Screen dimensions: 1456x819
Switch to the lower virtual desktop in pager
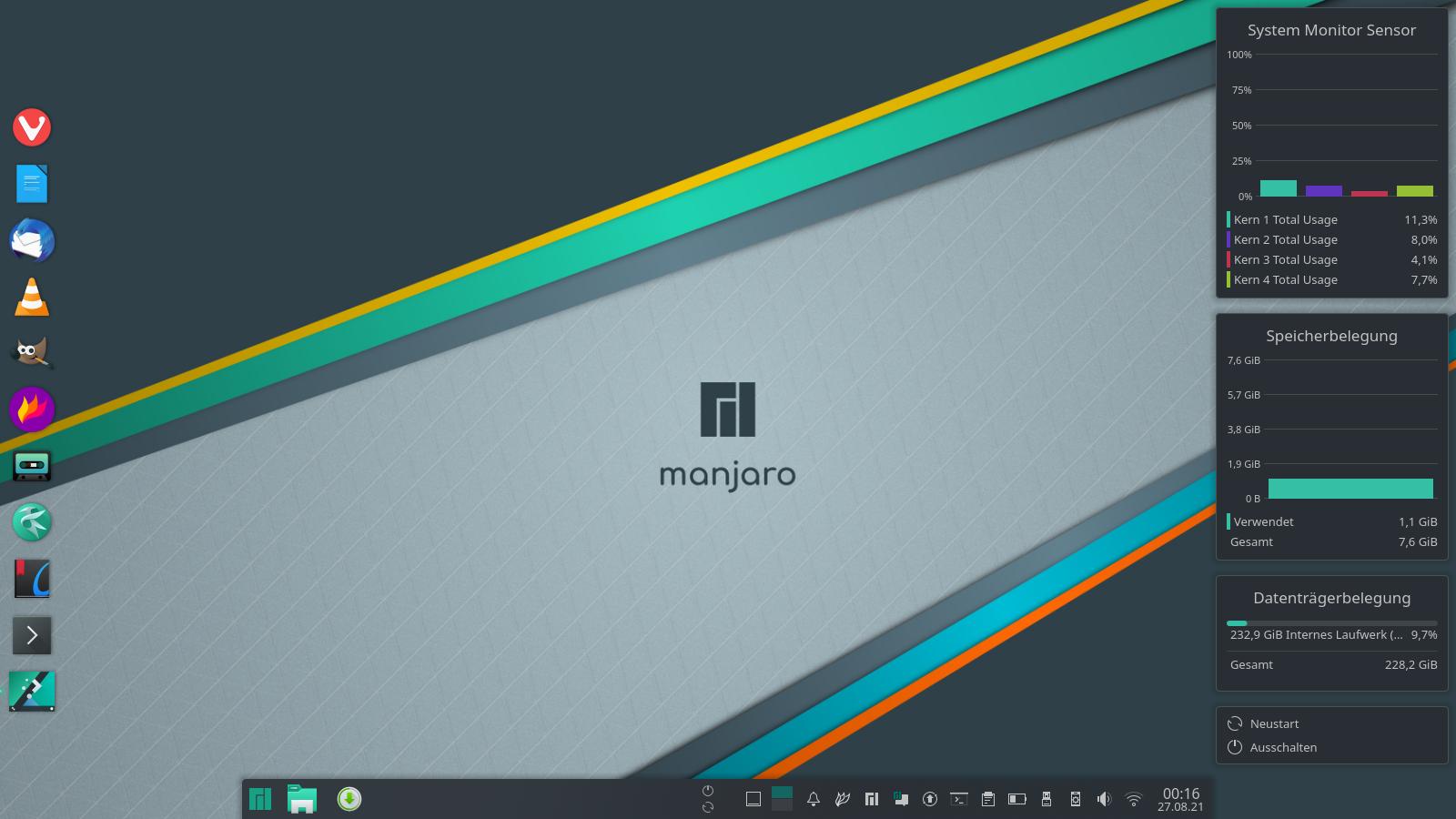782,805
